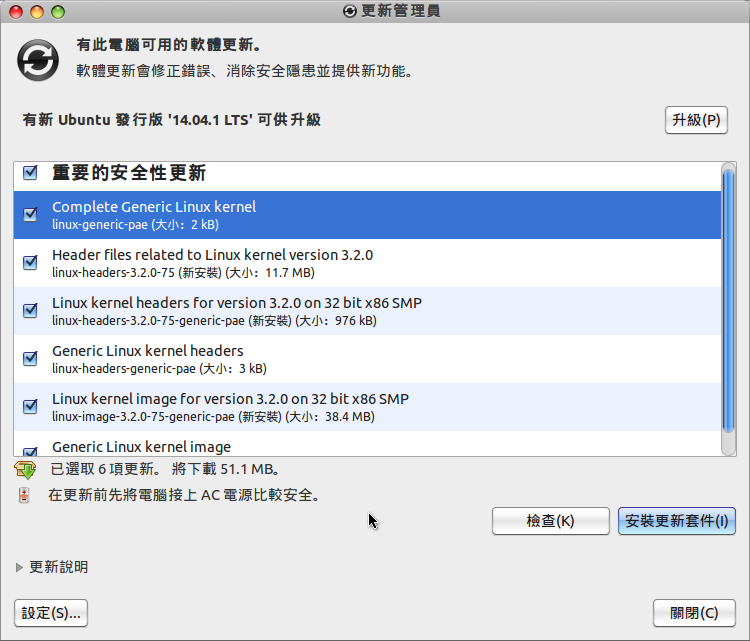Click 安裝更新套件(I) to install updates
This screenshot has height=641, width=750.
(x=676, y=521)
